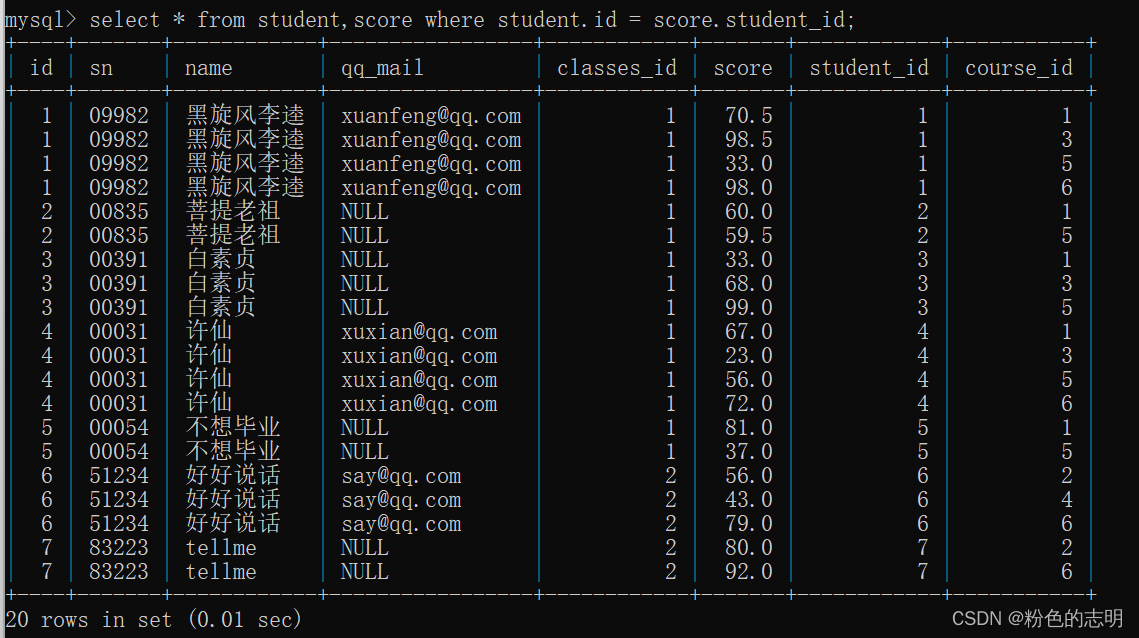
Task: Click the score value 60.0
Action: (x=748, y=211)
